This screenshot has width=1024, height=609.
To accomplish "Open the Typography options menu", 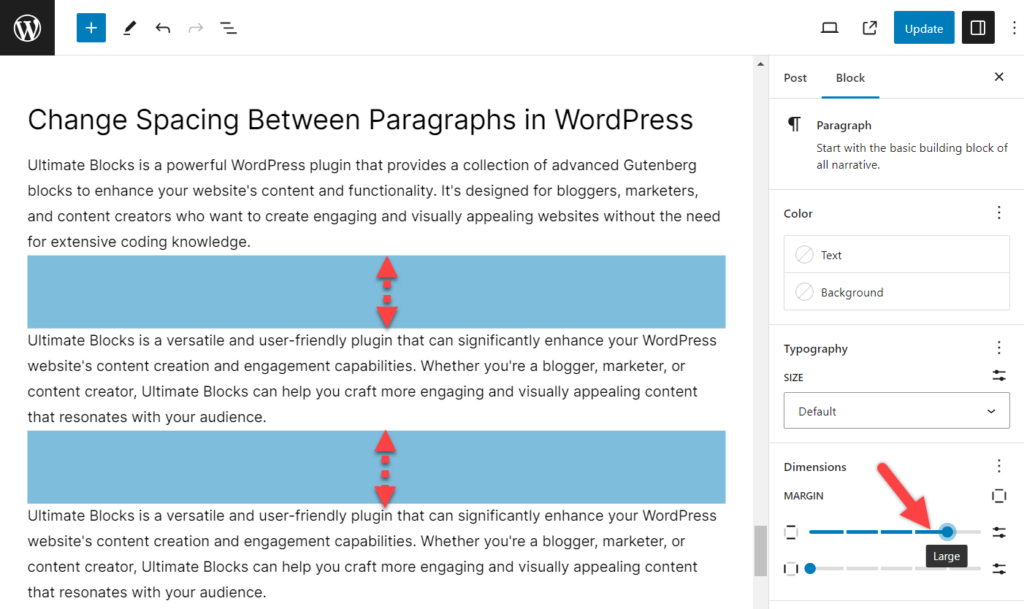I will point(998,347).
